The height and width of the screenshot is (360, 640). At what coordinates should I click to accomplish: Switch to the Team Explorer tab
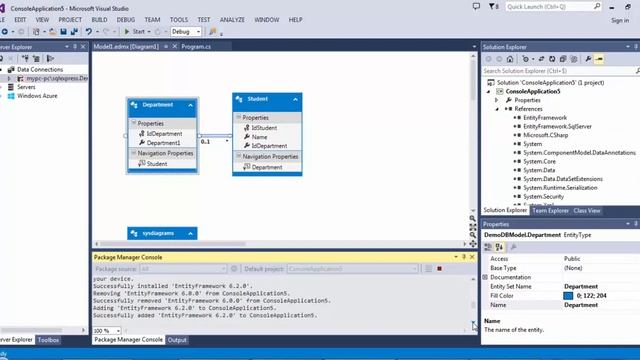pyautogui.click(x=550, y=211)
